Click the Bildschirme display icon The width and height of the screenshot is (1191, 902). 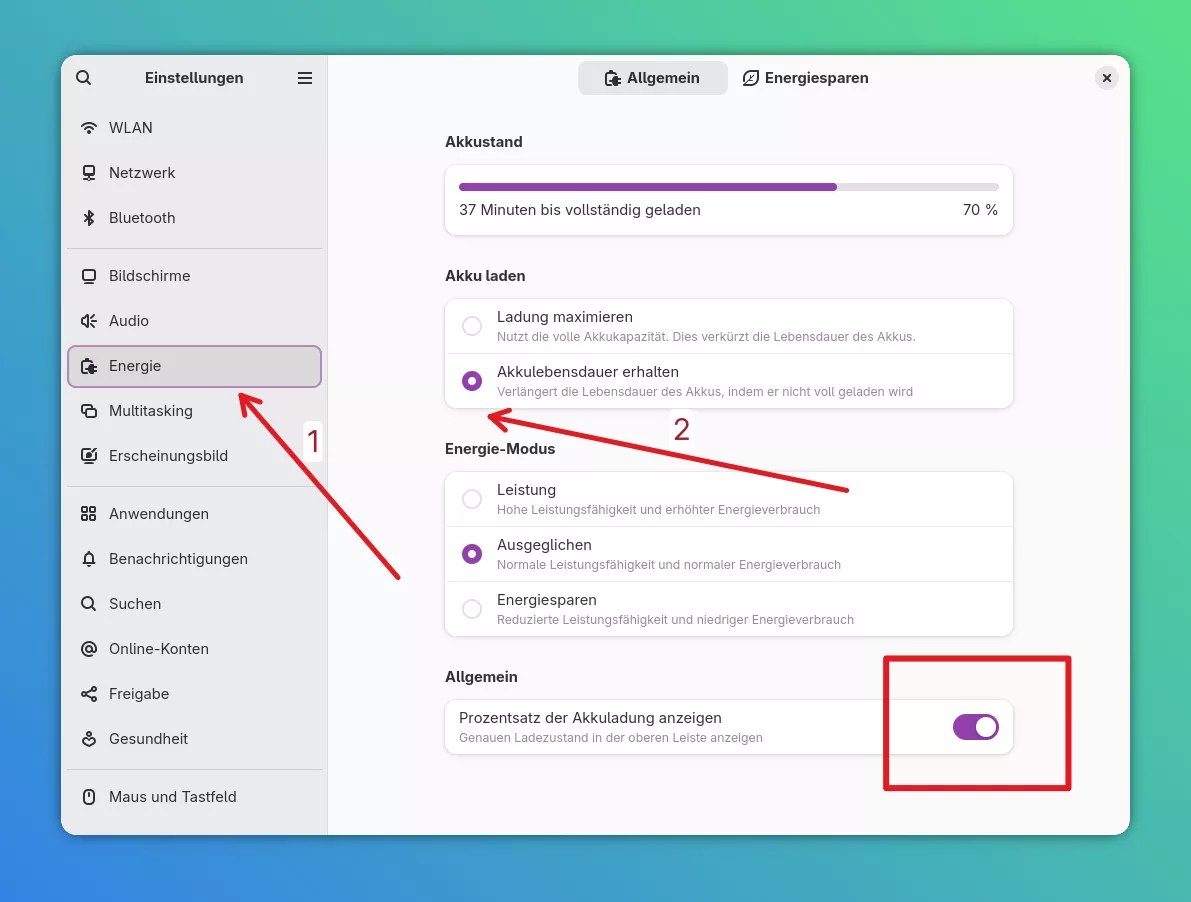pyautogui.click(x=89, y=276)
